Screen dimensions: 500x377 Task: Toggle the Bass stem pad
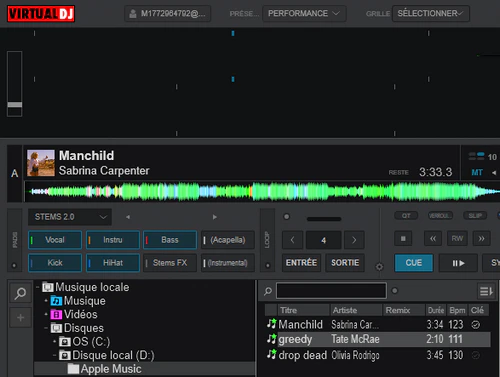click(x=170, y=240)
